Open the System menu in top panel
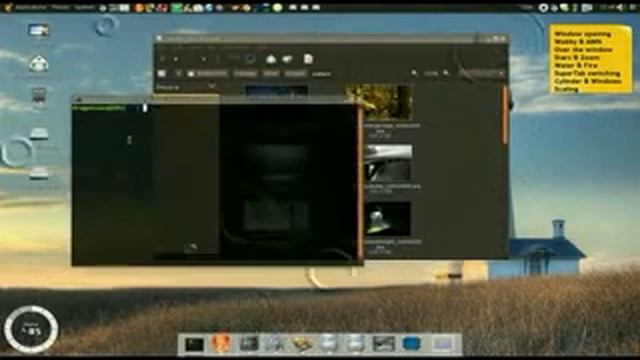Screen dimensions: 640x360 coord(84,7)
